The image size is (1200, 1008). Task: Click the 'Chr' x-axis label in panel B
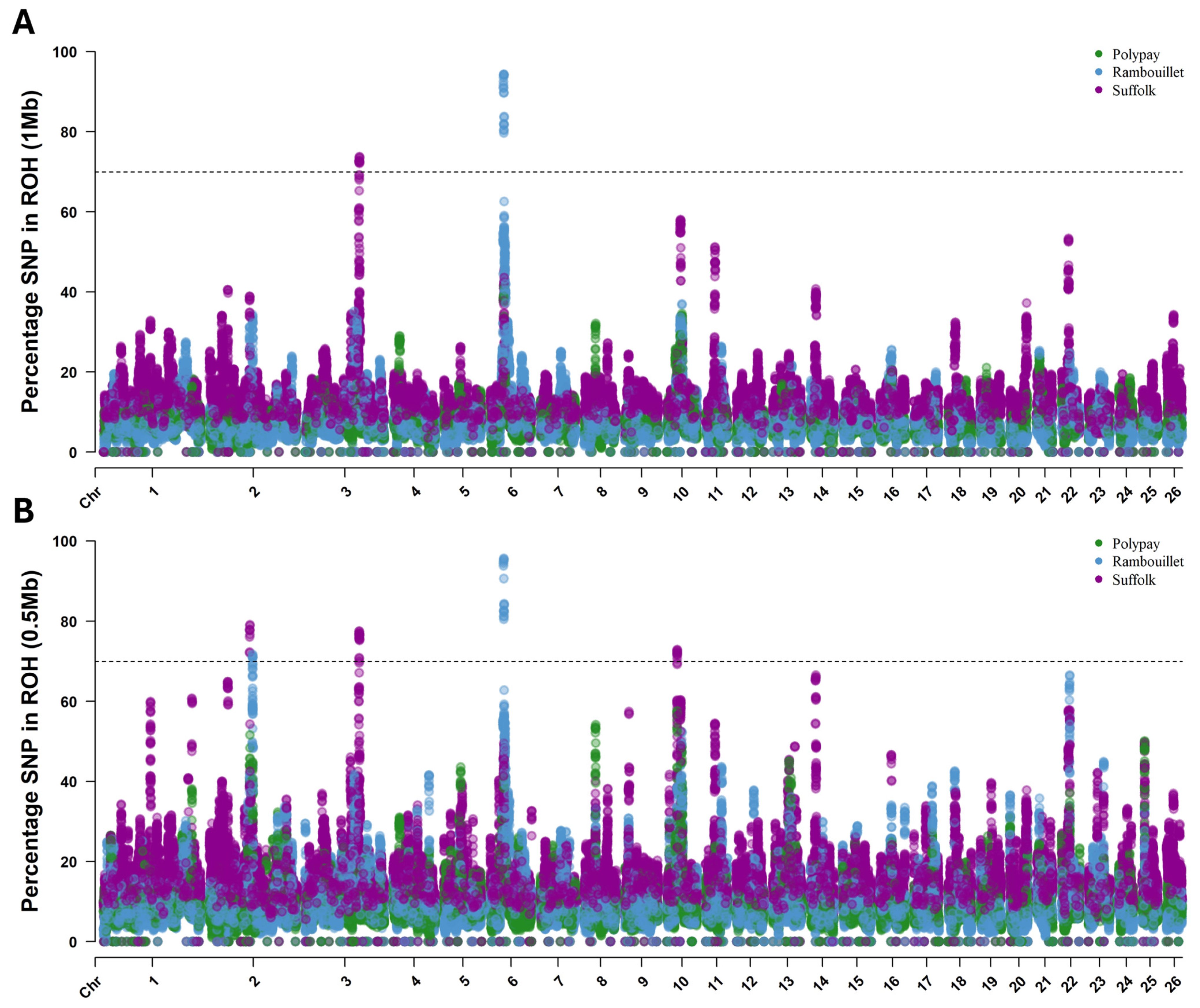click(x=90, y=987)
